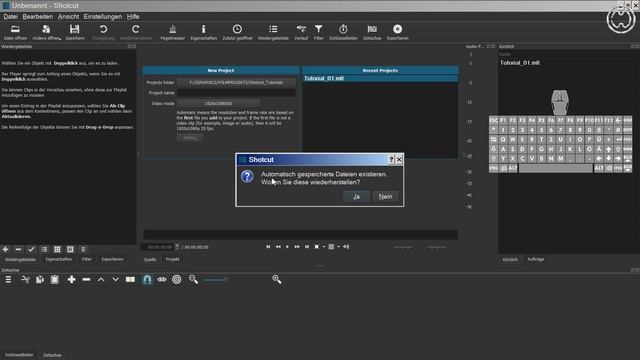
Task: Switch playlist to tiles grid view
Action: pyautogui.click(x=57, y=249)
